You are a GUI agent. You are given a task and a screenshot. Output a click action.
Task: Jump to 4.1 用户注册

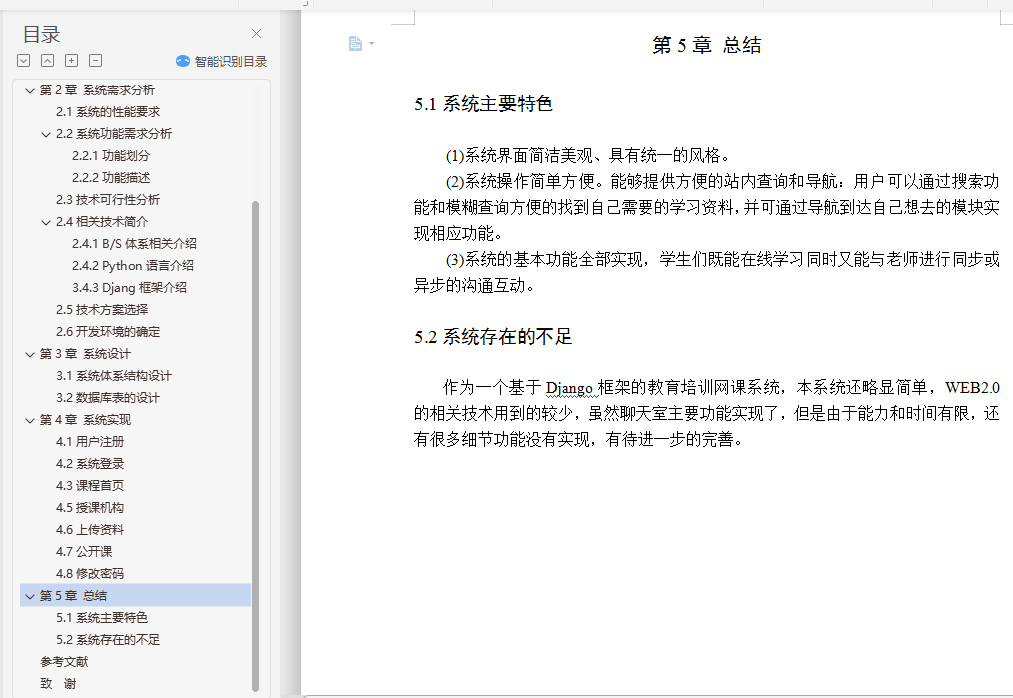[90, 441]
